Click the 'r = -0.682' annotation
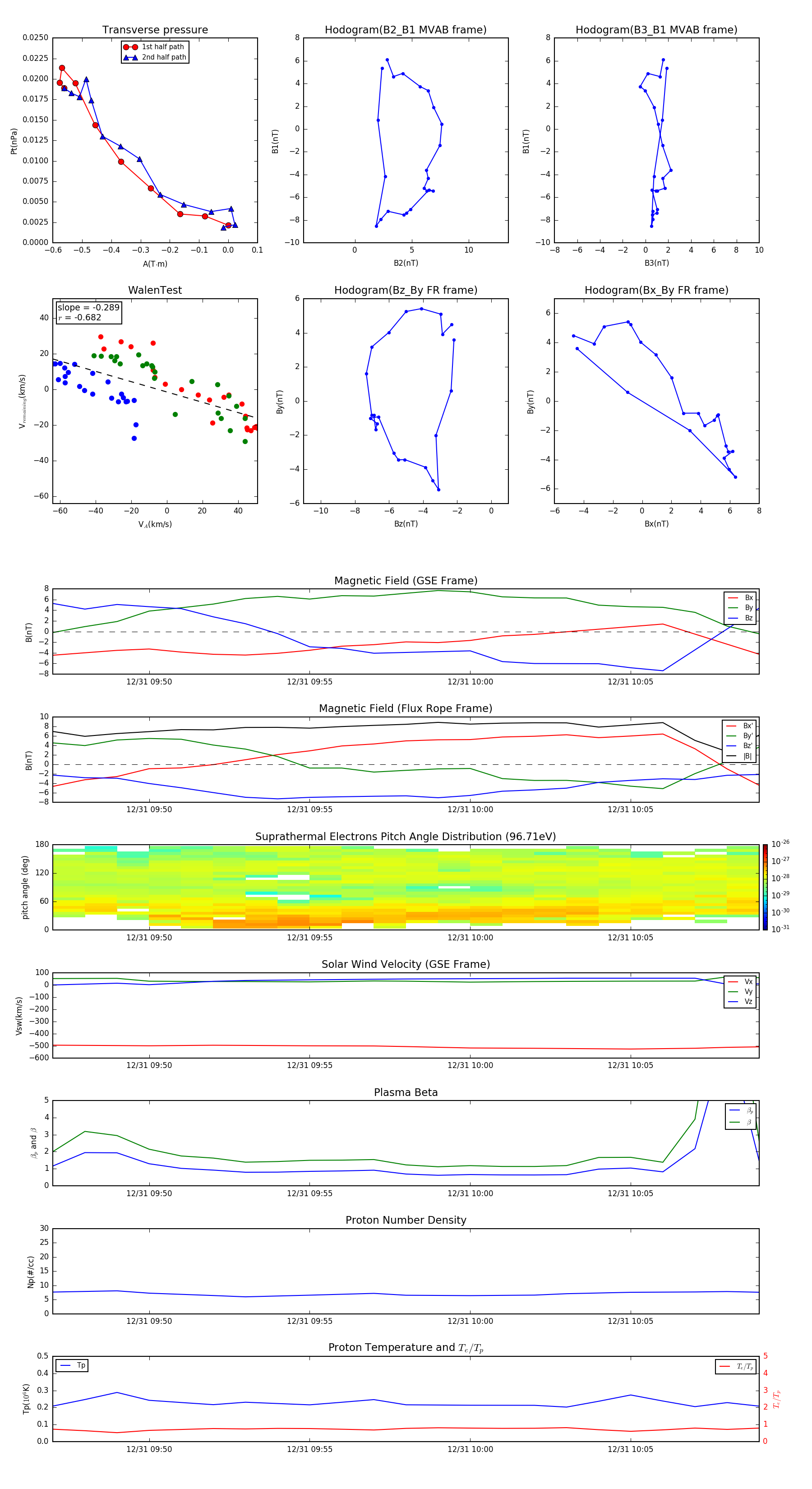The image size is (812, 1489). pos(80,317)
